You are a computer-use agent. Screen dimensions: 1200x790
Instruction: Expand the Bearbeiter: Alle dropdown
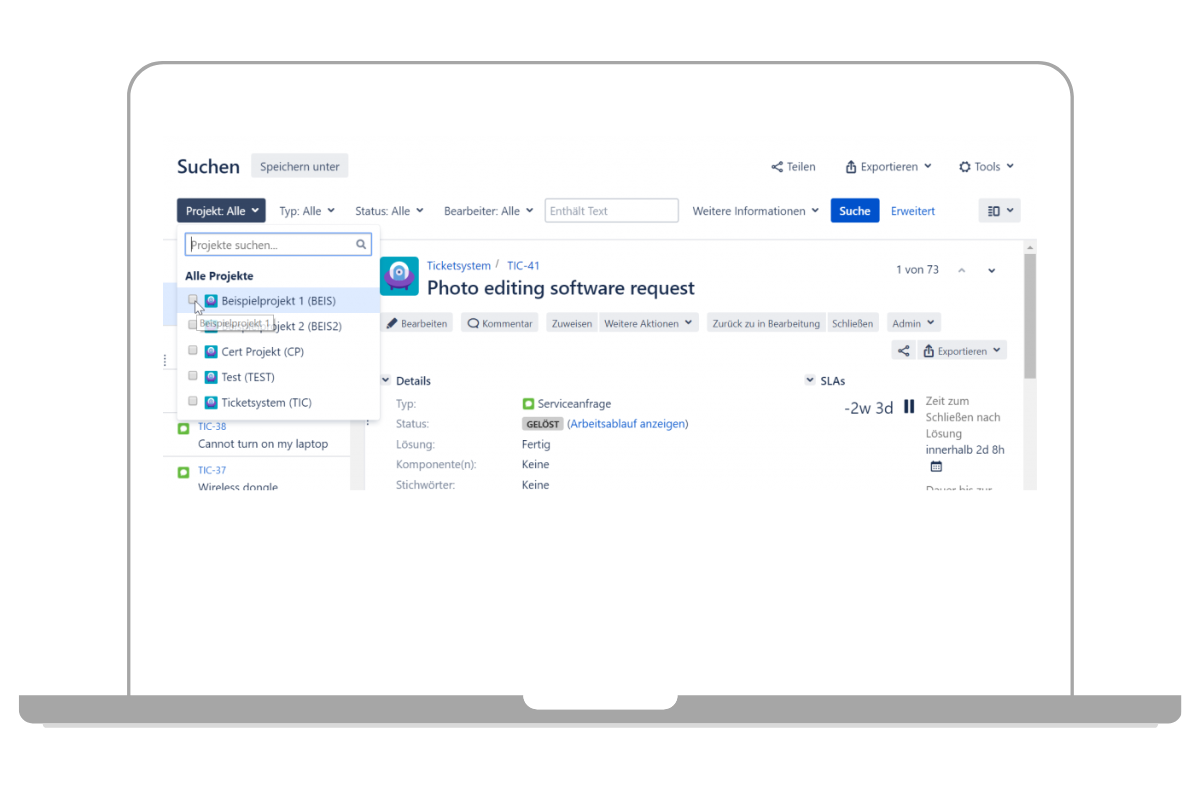[x=487, y=211]
